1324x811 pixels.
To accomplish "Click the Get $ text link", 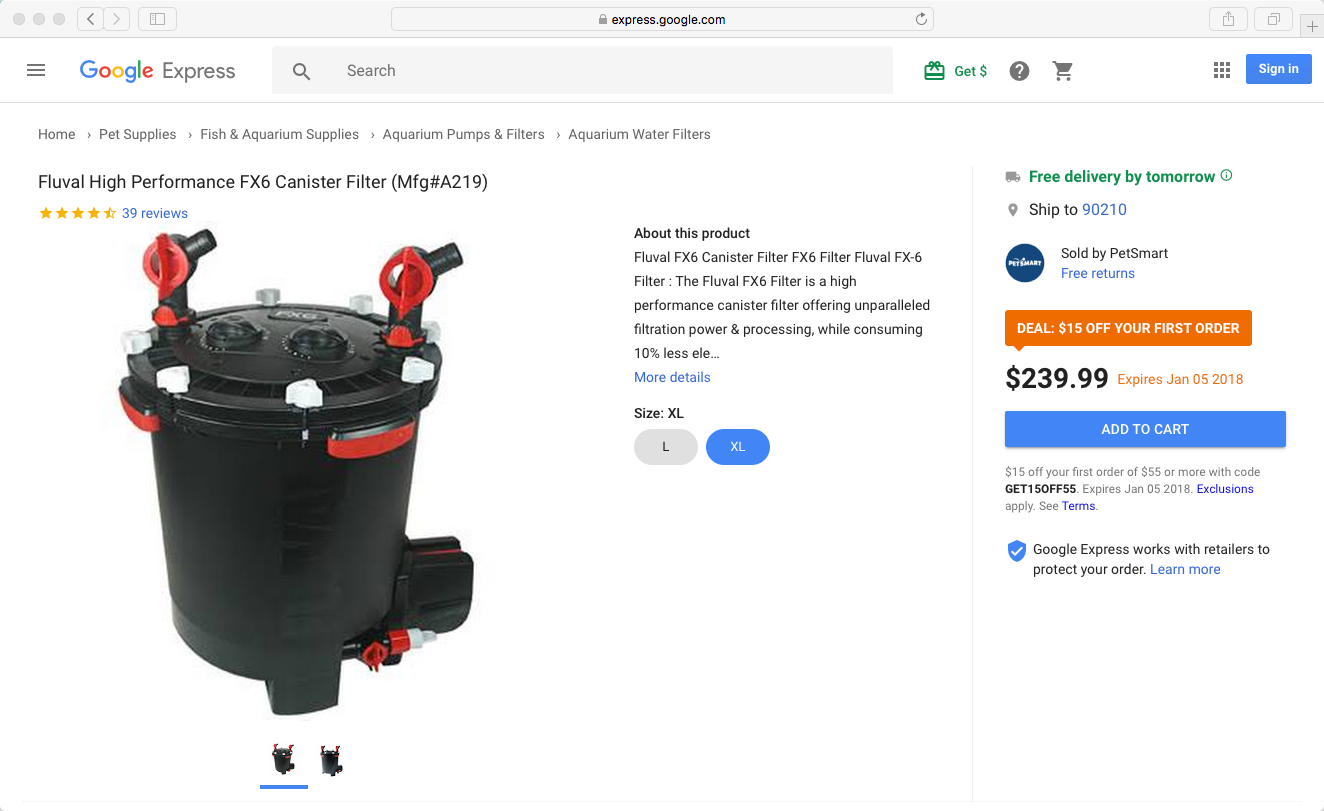I will [970, 71].
